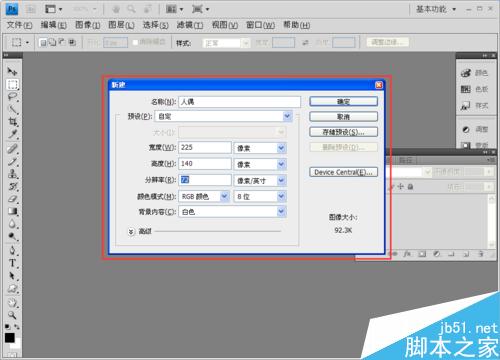Click the lock position icon in Layers panel
The height and width of the screenshot is (360, 500).
[x=401, y=187]
